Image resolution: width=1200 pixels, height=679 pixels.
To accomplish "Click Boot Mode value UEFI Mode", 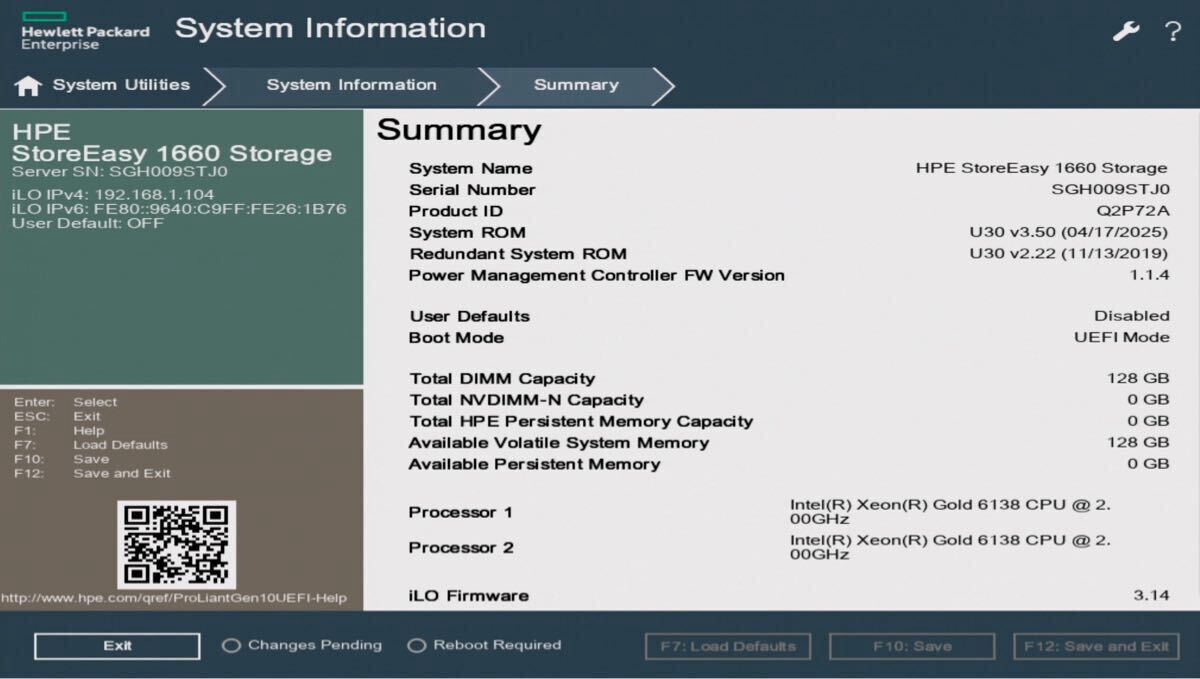I will pos(1121,337).
